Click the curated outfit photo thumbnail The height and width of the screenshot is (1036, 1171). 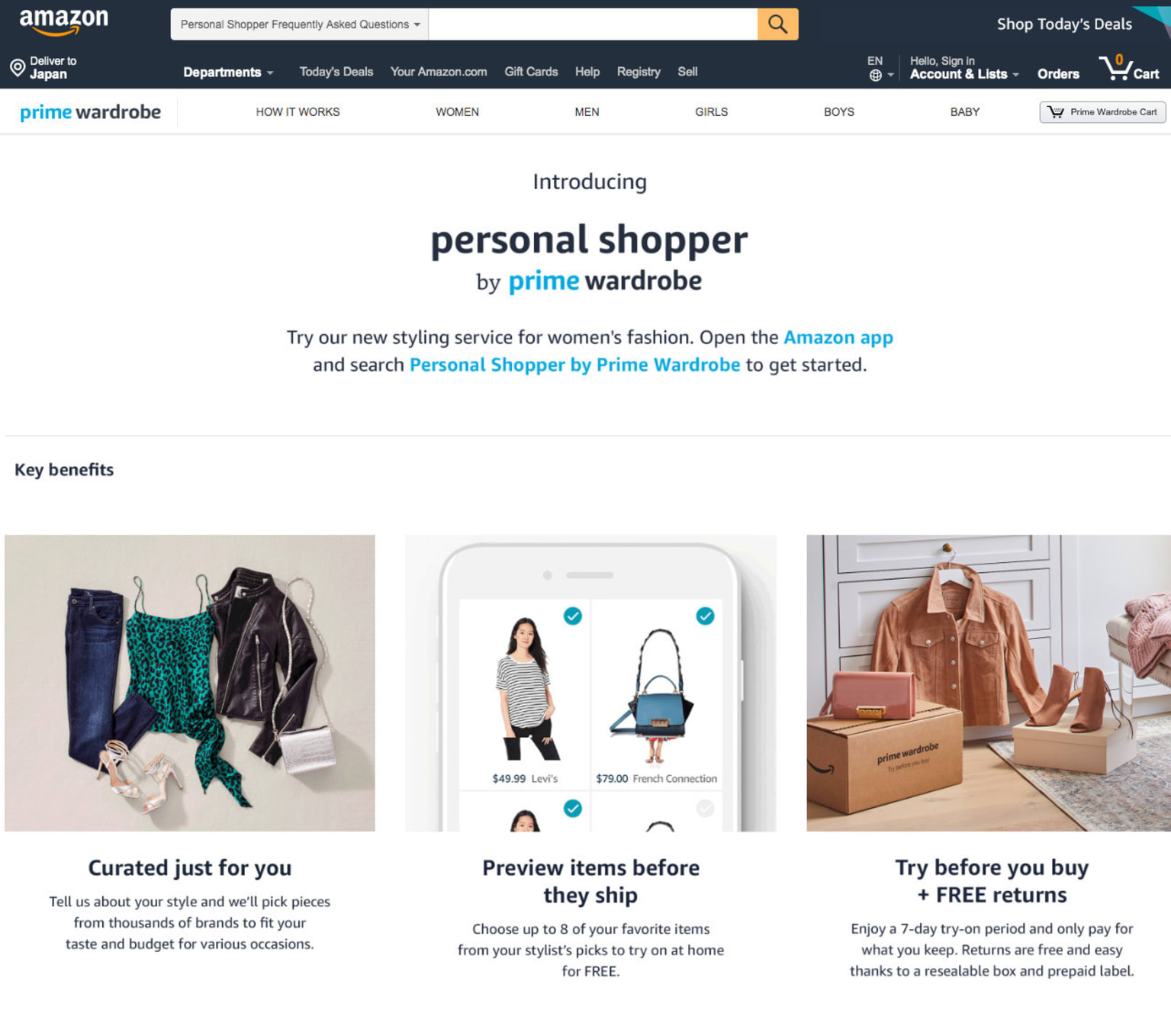[190, 683]
